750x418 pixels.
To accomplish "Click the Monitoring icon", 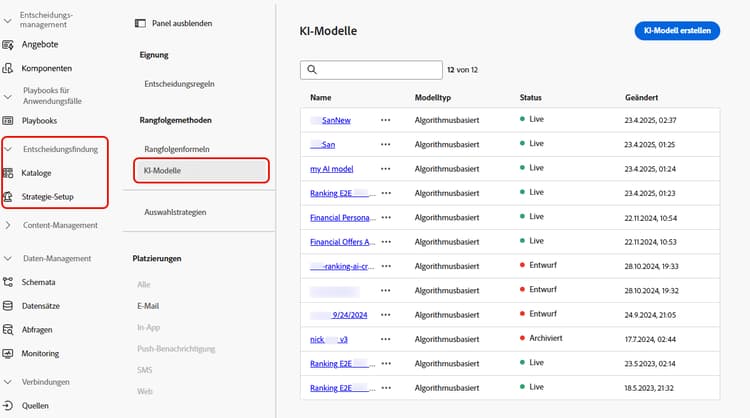I will (x=9, y=354).
